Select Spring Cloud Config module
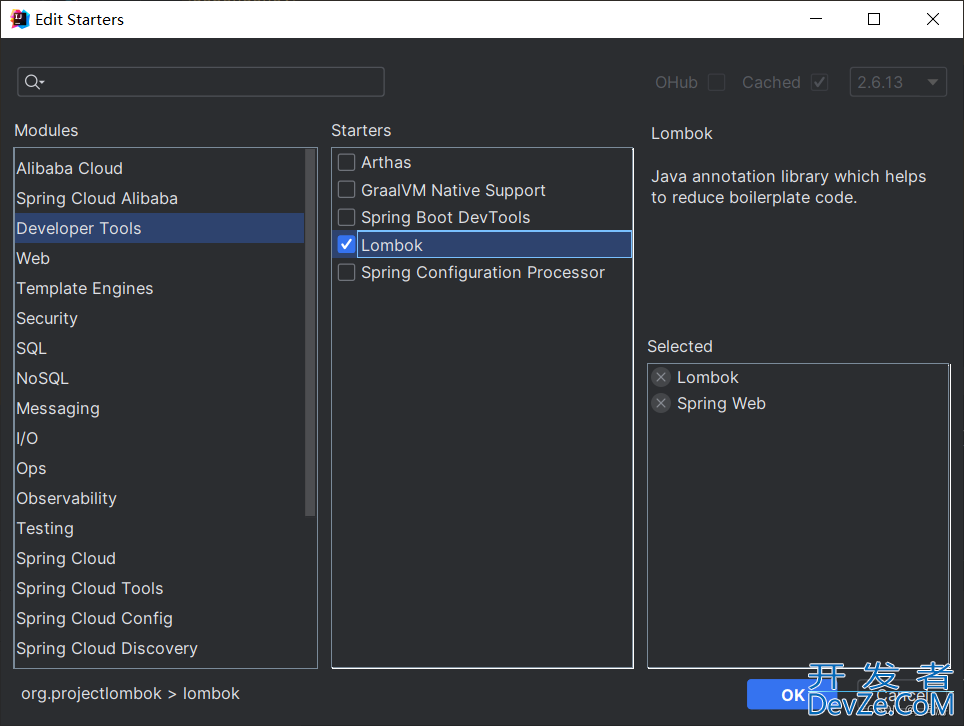This screenshot has width=964, height=726. point(160,618)
